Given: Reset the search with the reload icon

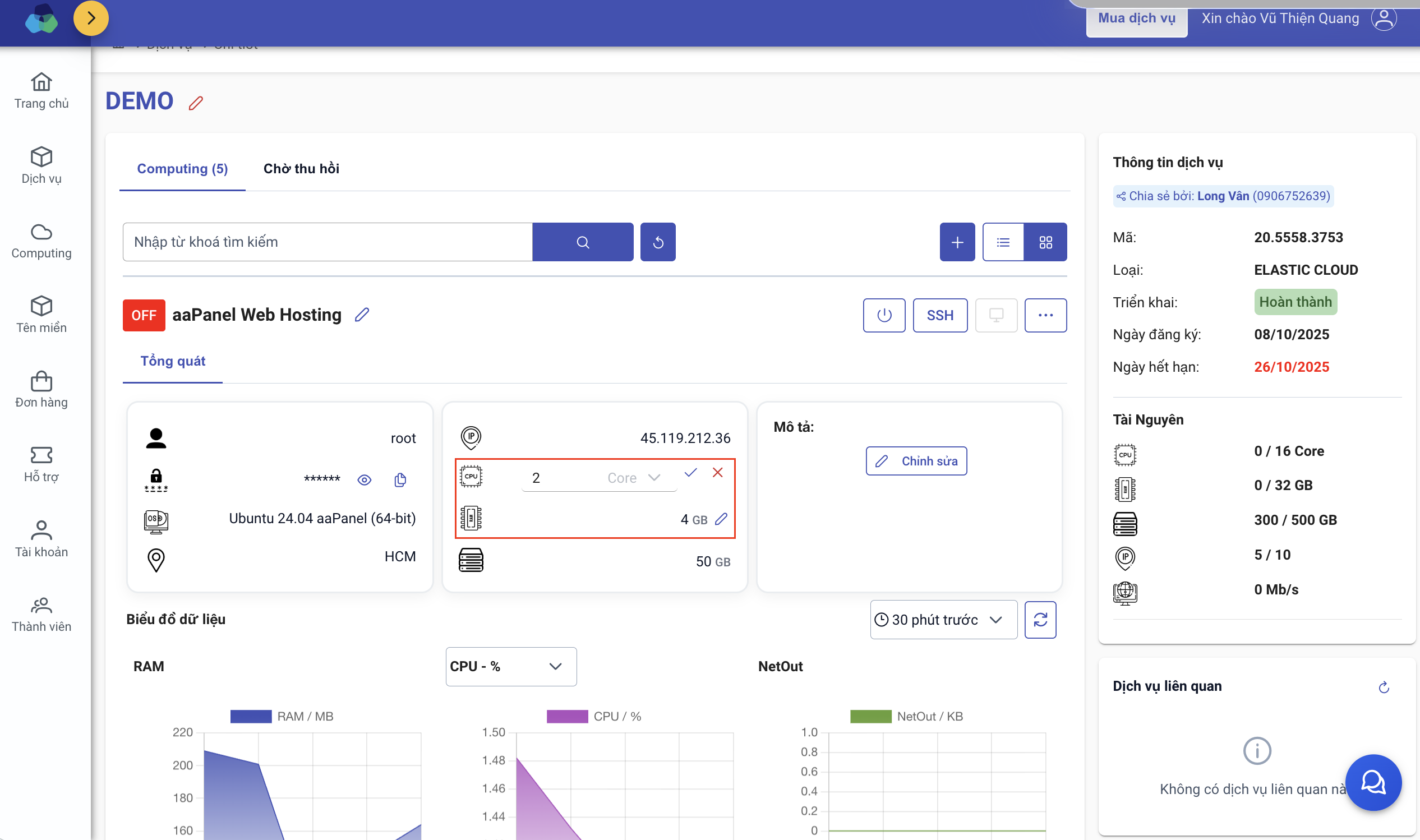Looking at the screenshot, I should click(x=658, y=242).
